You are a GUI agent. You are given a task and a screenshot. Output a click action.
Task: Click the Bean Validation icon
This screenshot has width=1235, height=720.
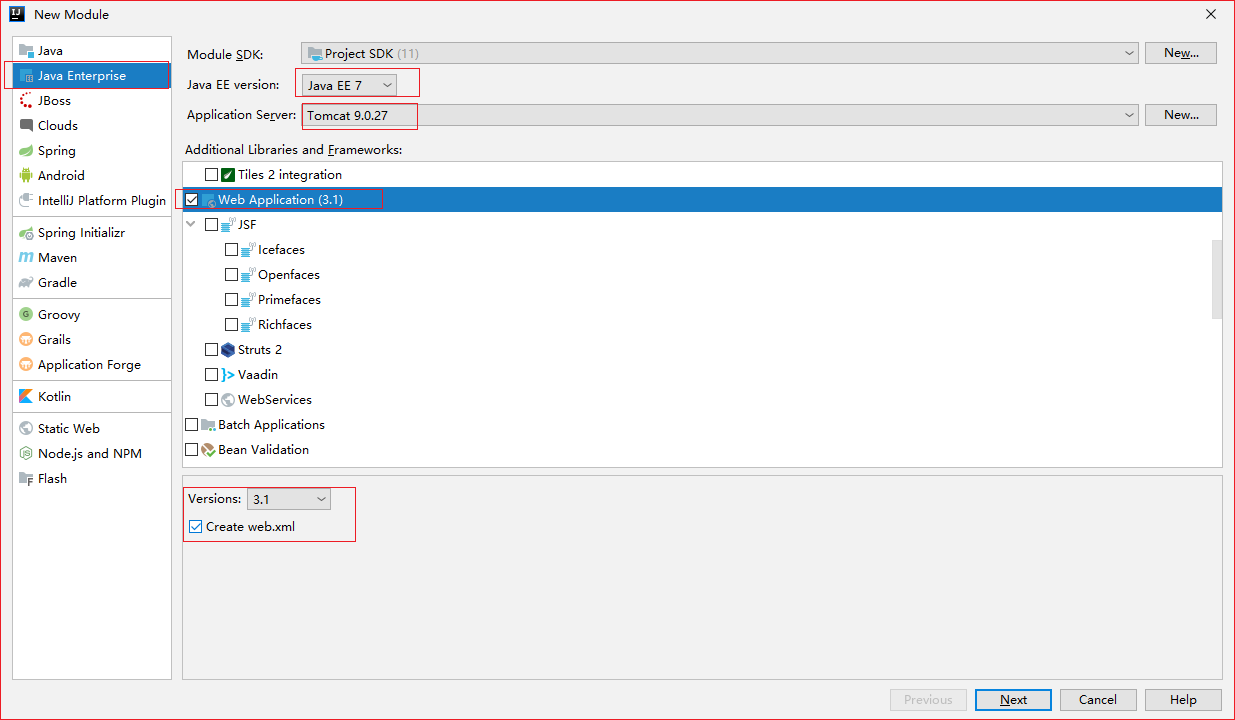click(208, 450)
